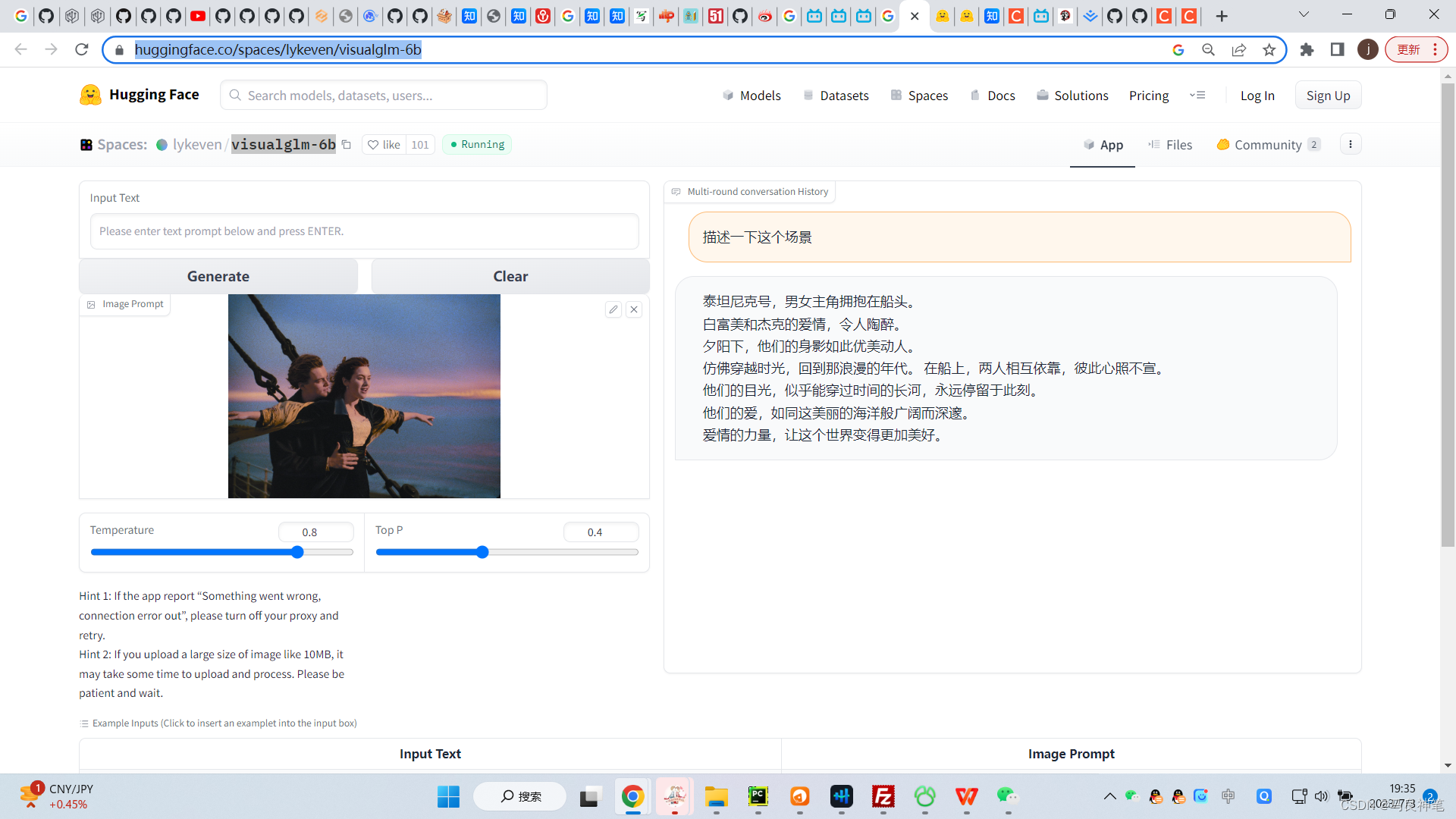The width and height of the screenshot is (1456, 819).
Task: Click the text prompt input field
Action: point(364,230)
